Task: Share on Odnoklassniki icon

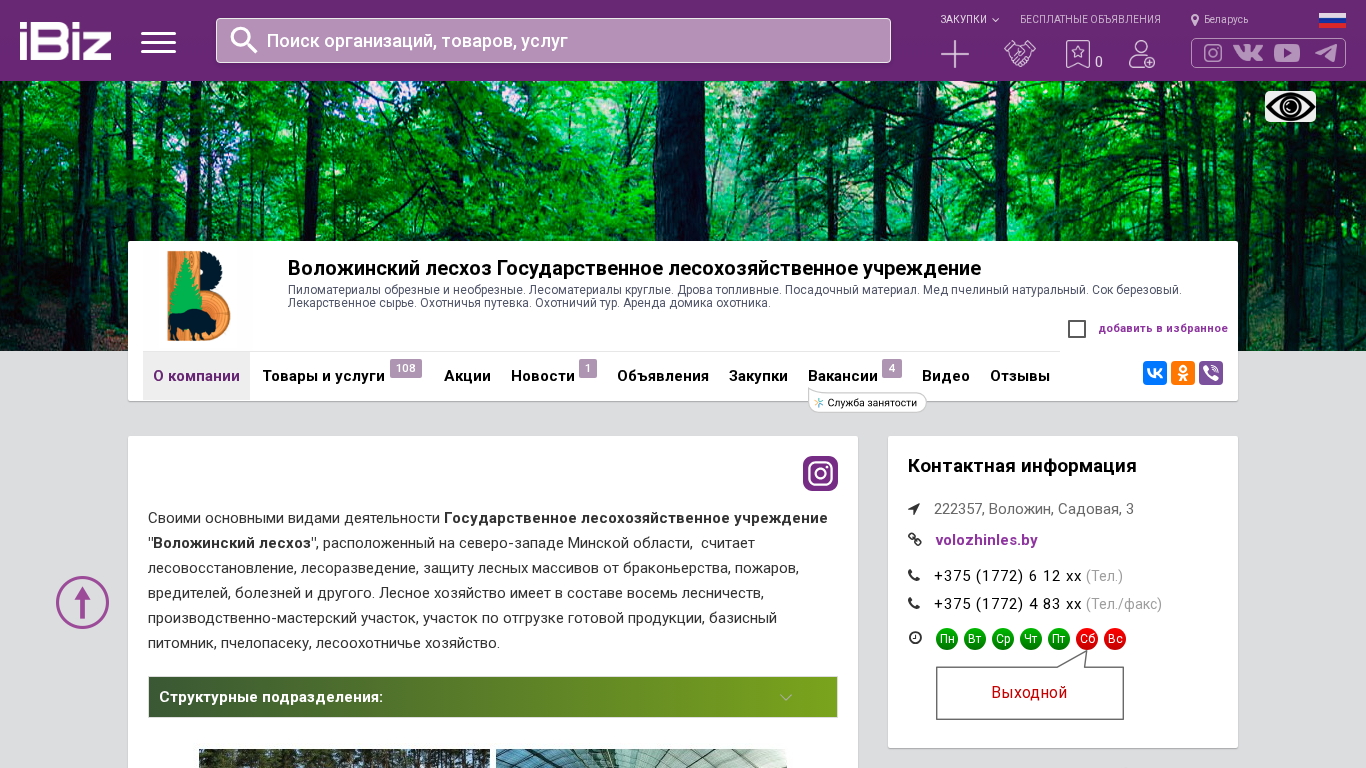Action: tap(1182, 373)
